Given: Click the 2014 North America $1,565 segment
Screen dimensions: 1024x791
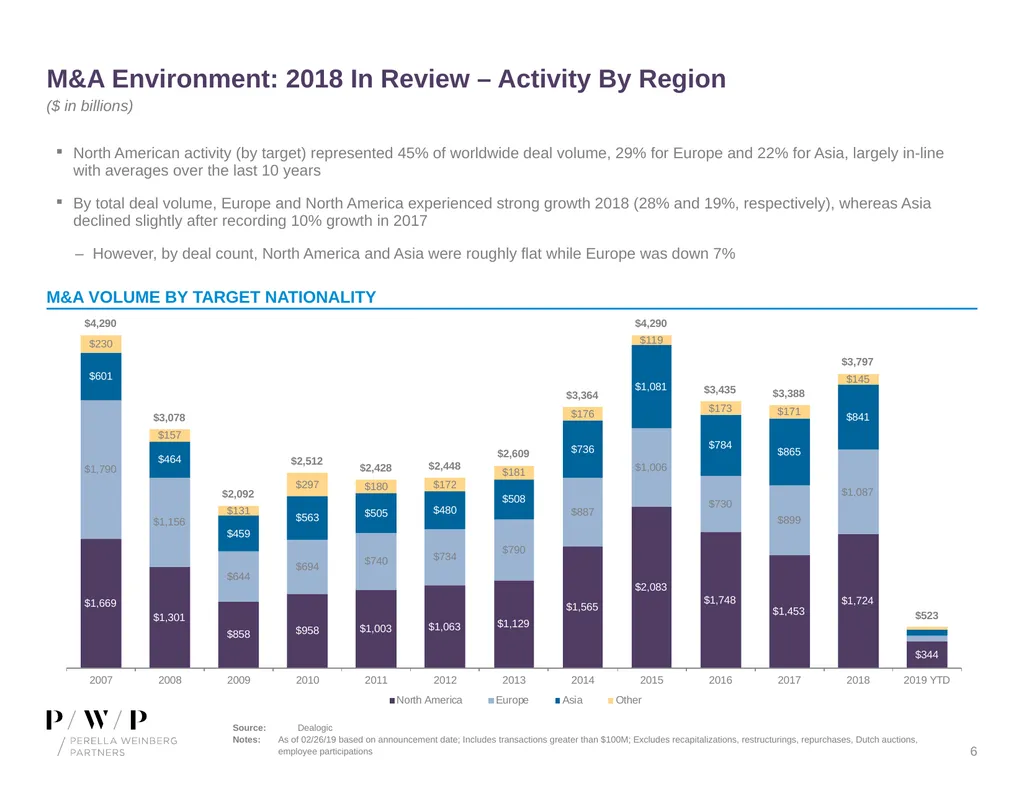Looking at the screenshot, I should [583, 607].
